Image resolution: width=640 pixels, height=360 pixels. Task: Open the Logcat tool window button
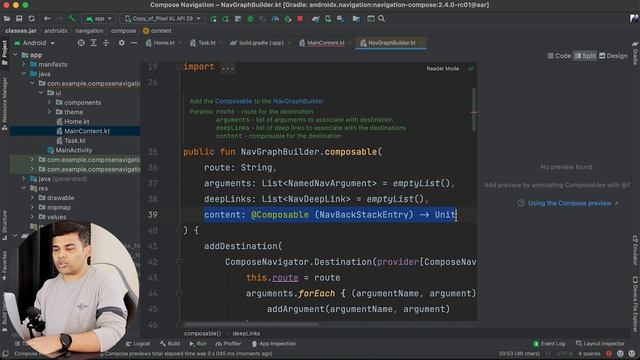pos(138,344)
